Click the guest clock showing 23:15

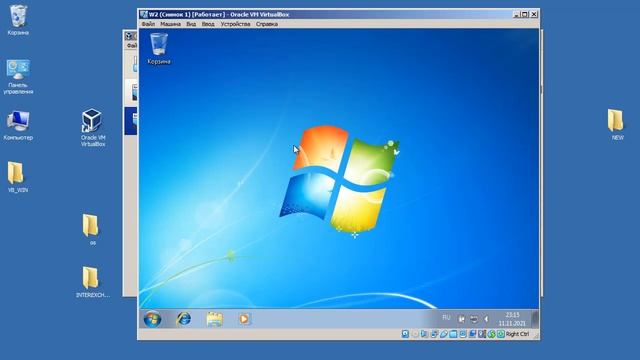[512, 319]
